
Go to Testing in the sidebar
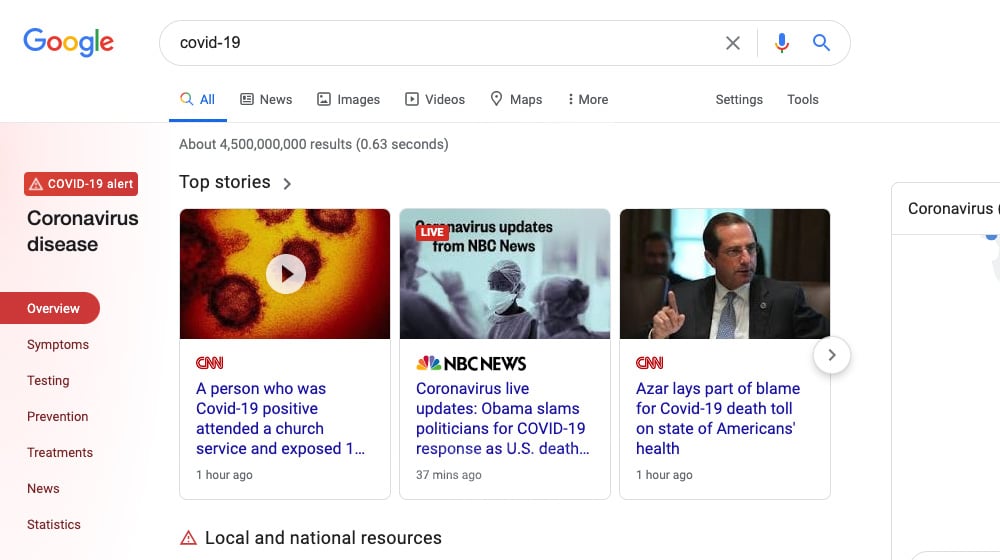coord(48,381)
